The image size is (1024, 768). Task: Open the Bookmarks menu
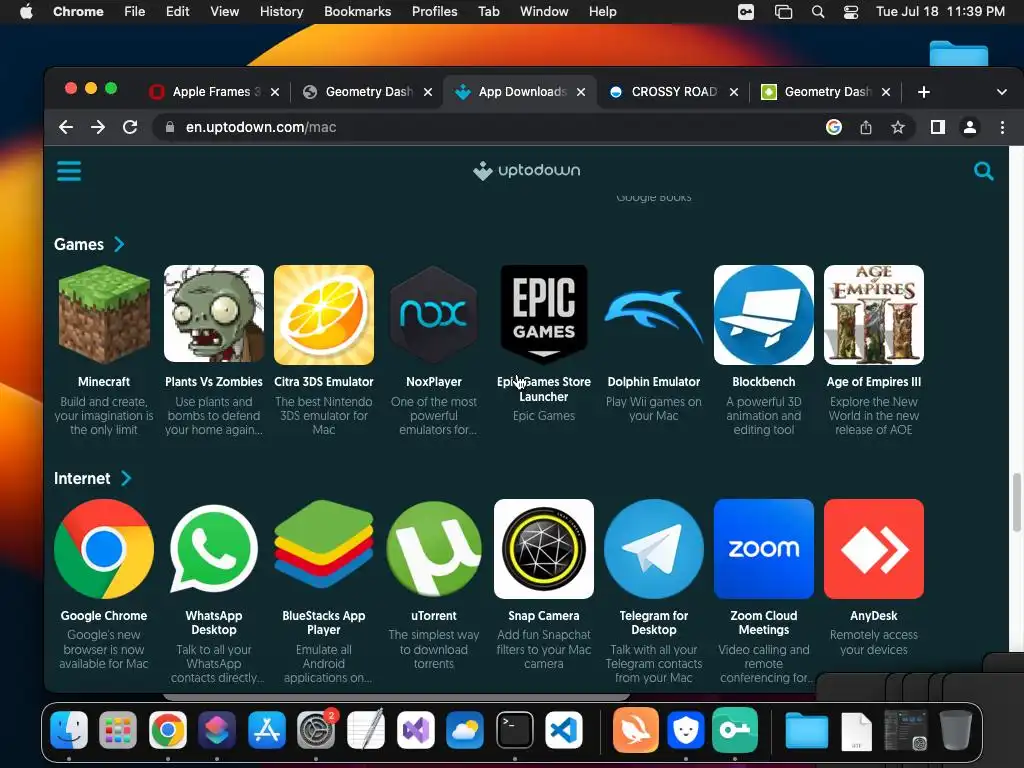pyautogui.click(x=358, y=11)
